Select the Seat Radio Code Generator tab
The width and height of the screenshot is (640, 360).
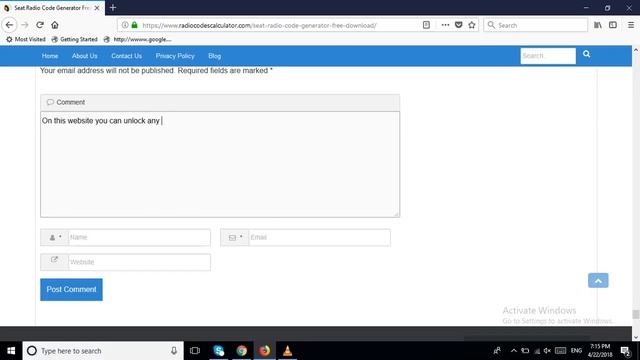[x=52, y=8]
